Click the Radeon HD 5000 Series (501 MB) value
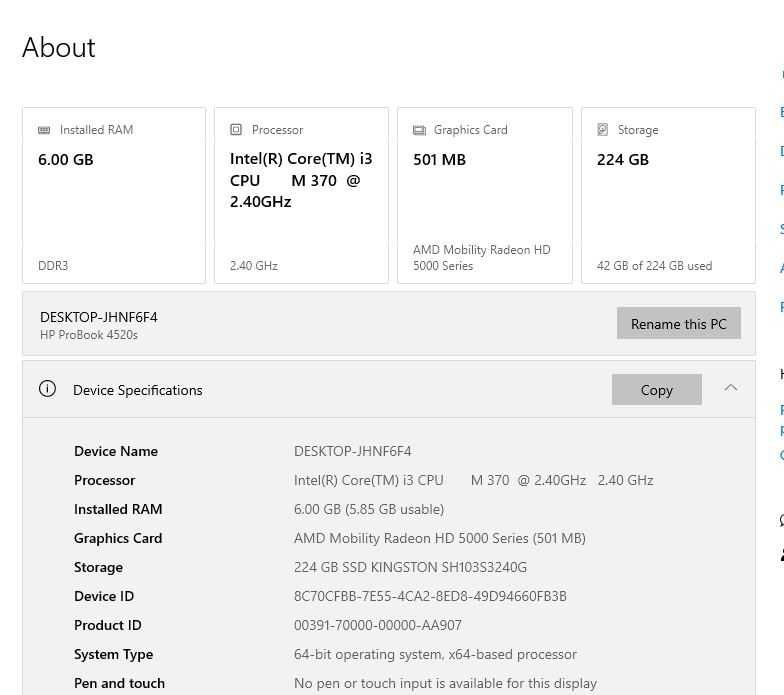This screenshot has height=695, width=784. (440, 538)
